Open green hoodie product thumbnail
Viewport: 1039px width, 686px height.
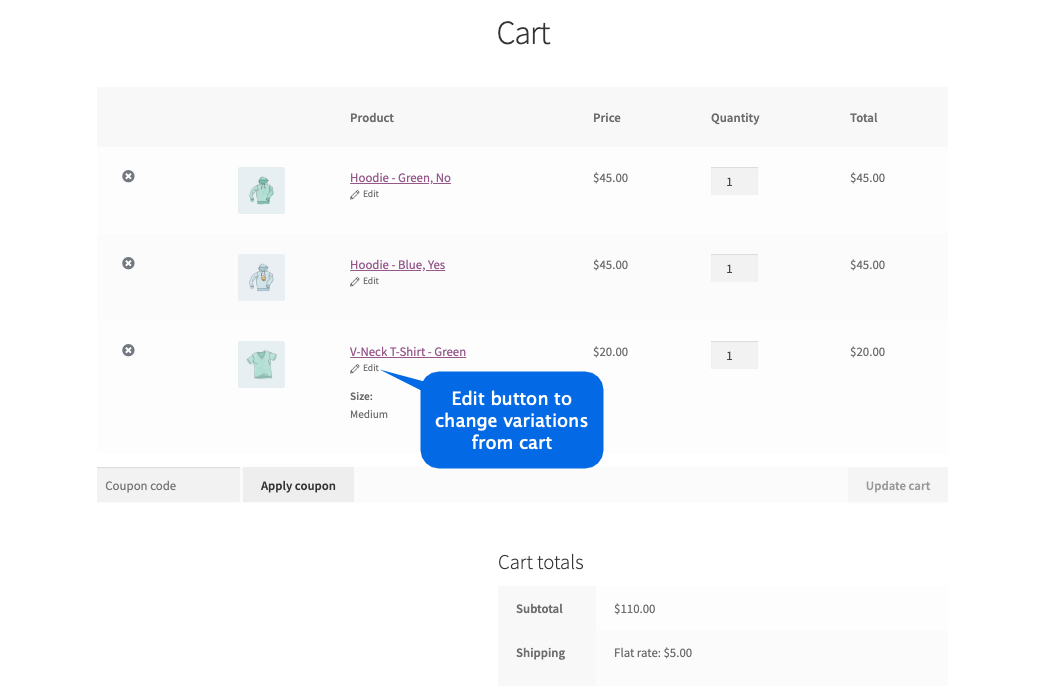click(x=261, y=190)
